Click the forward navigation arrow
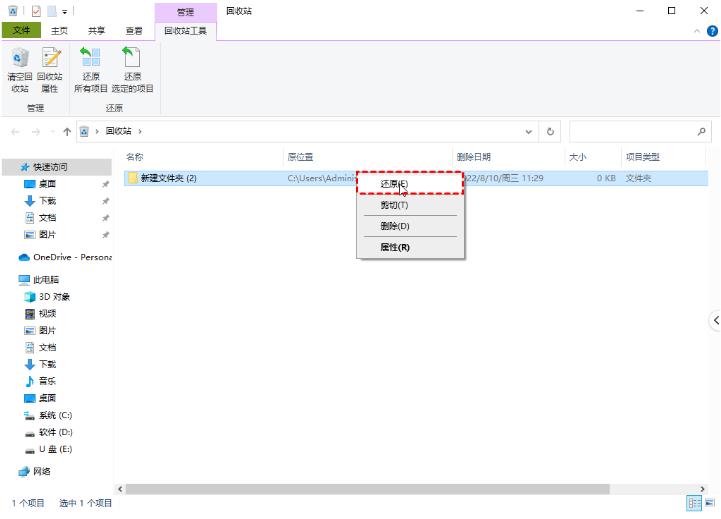Screen dimensions: 721x519 [x=35, y=132]
